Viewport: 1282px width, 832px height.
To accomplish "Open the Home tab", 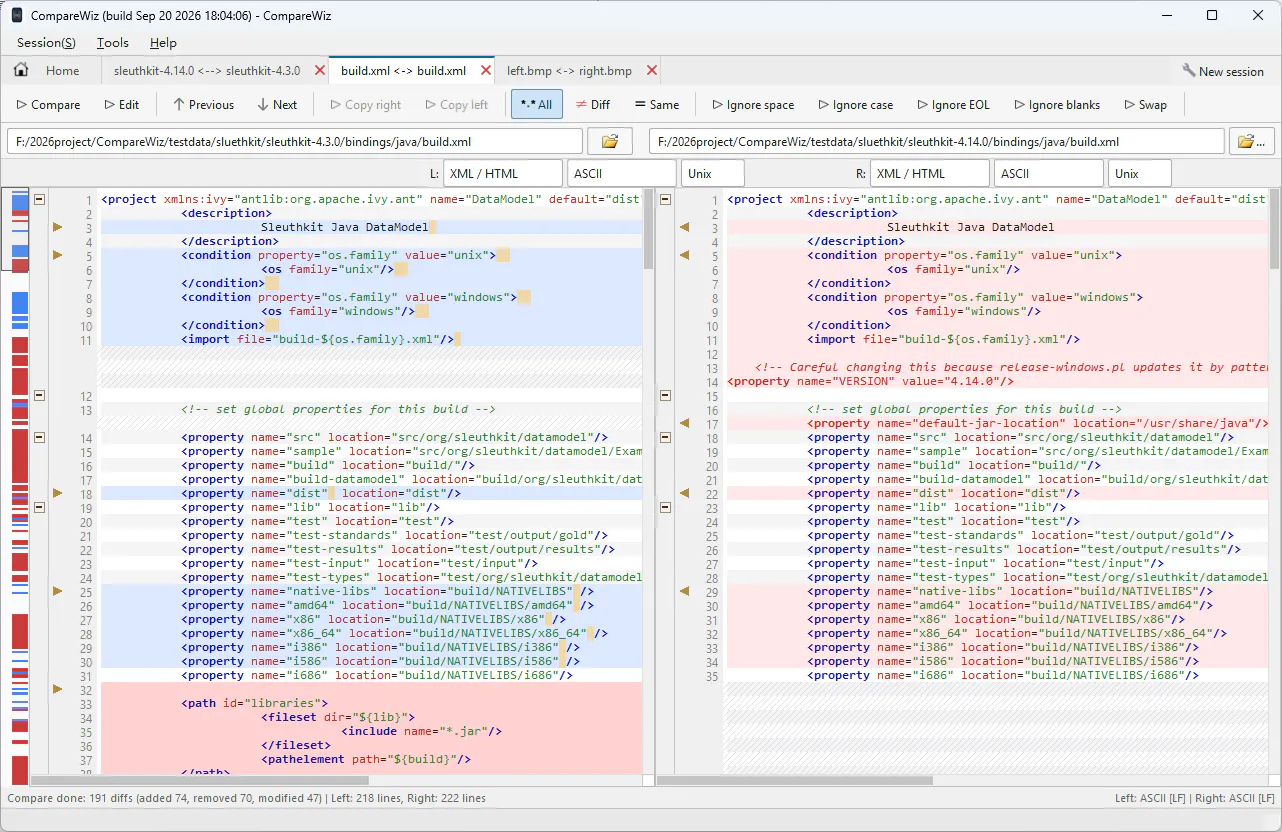I will [x=47, y=71].
